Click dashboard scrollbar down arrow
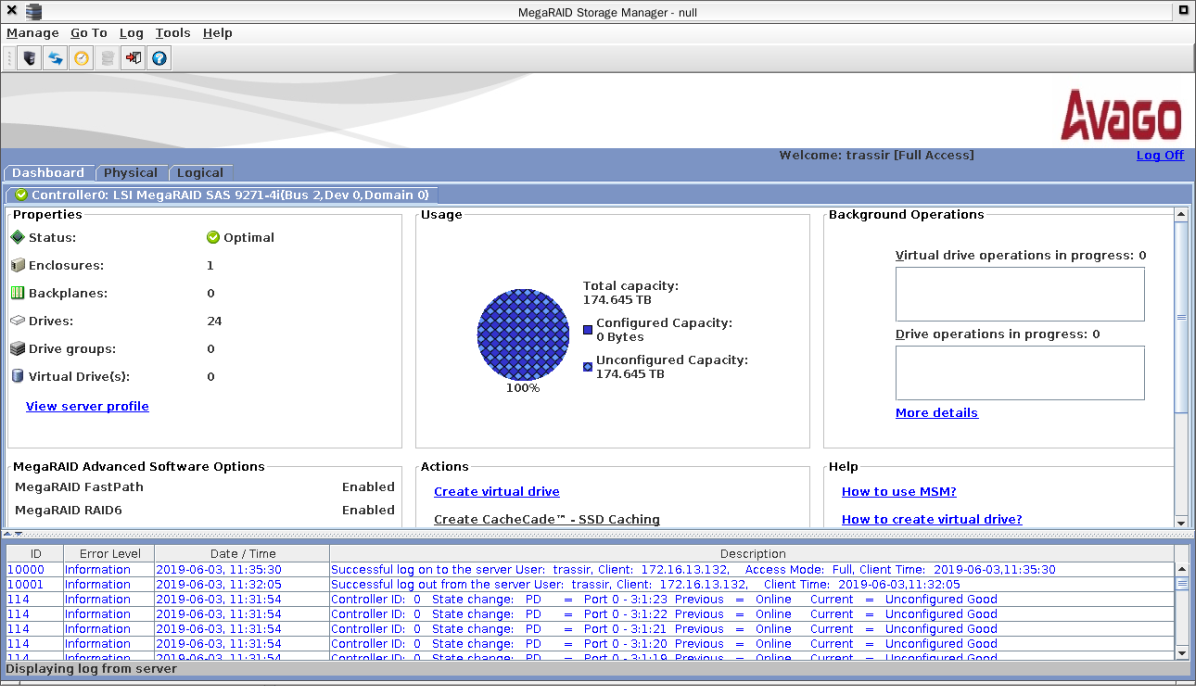Screen dimensions: 1196x686 click(1181, 522)
